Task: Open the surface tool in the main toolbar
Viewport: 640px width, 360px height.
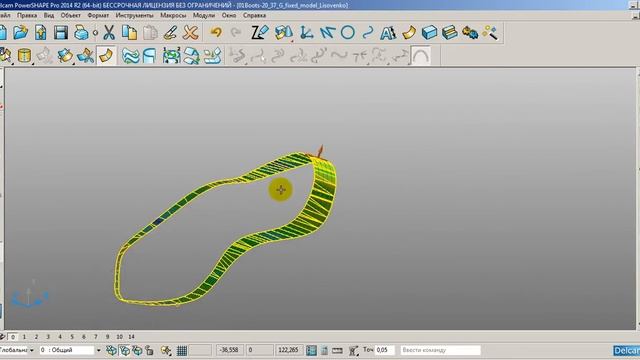Action: tap(409, 33)
